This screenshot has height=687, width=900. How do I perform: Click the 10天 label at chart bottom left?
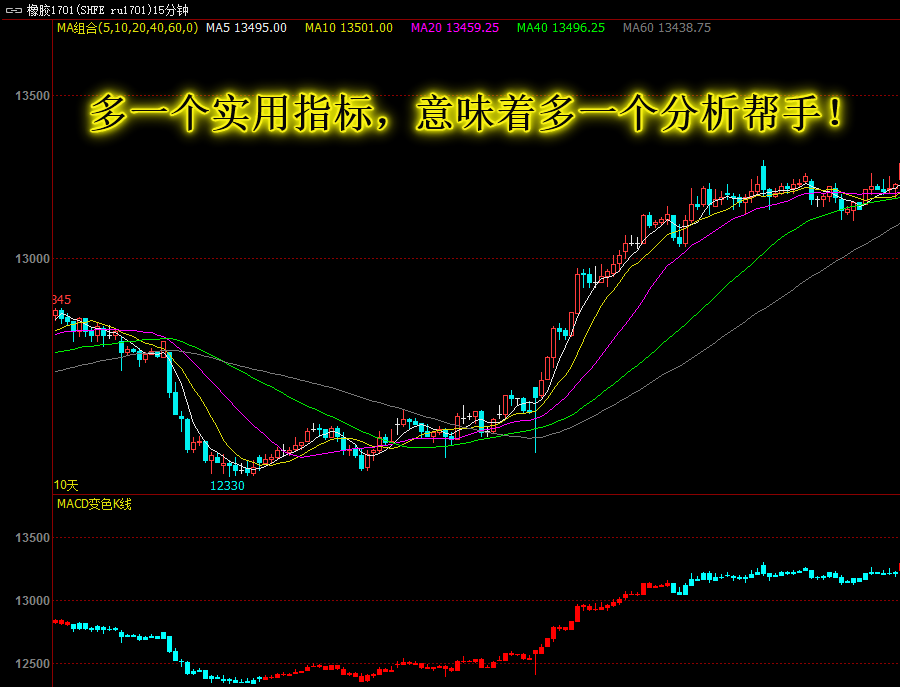point(66,486)
